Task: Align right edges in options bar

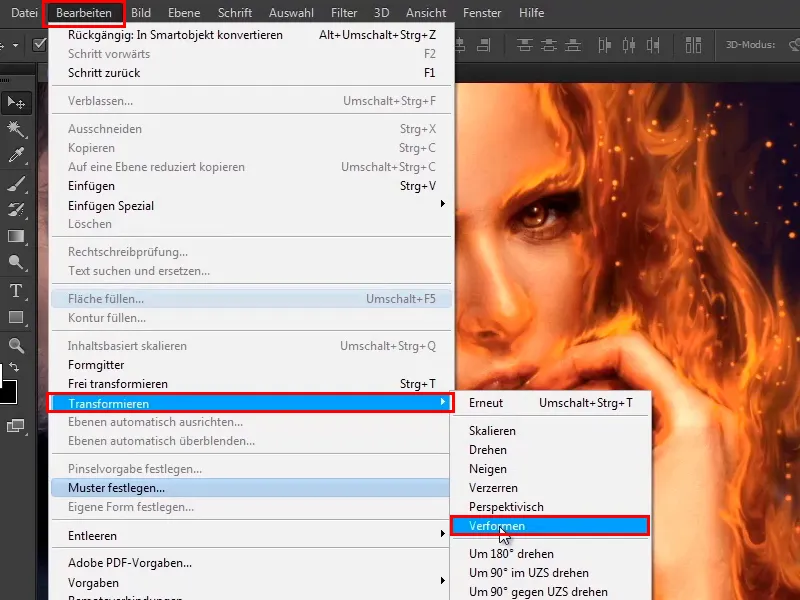Action: pos(483,45)
